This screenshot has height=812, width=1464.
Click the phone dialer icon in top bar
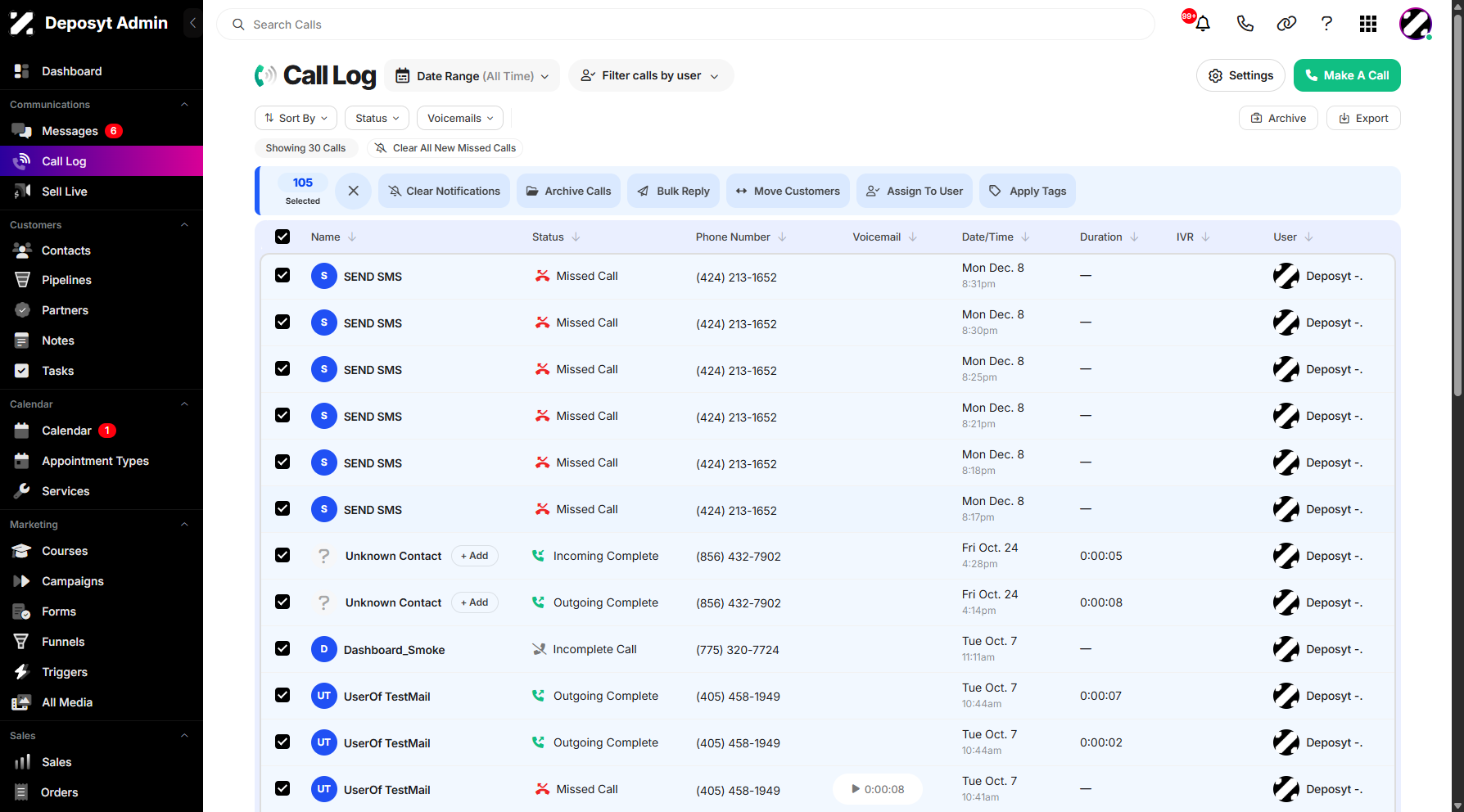1245,24
